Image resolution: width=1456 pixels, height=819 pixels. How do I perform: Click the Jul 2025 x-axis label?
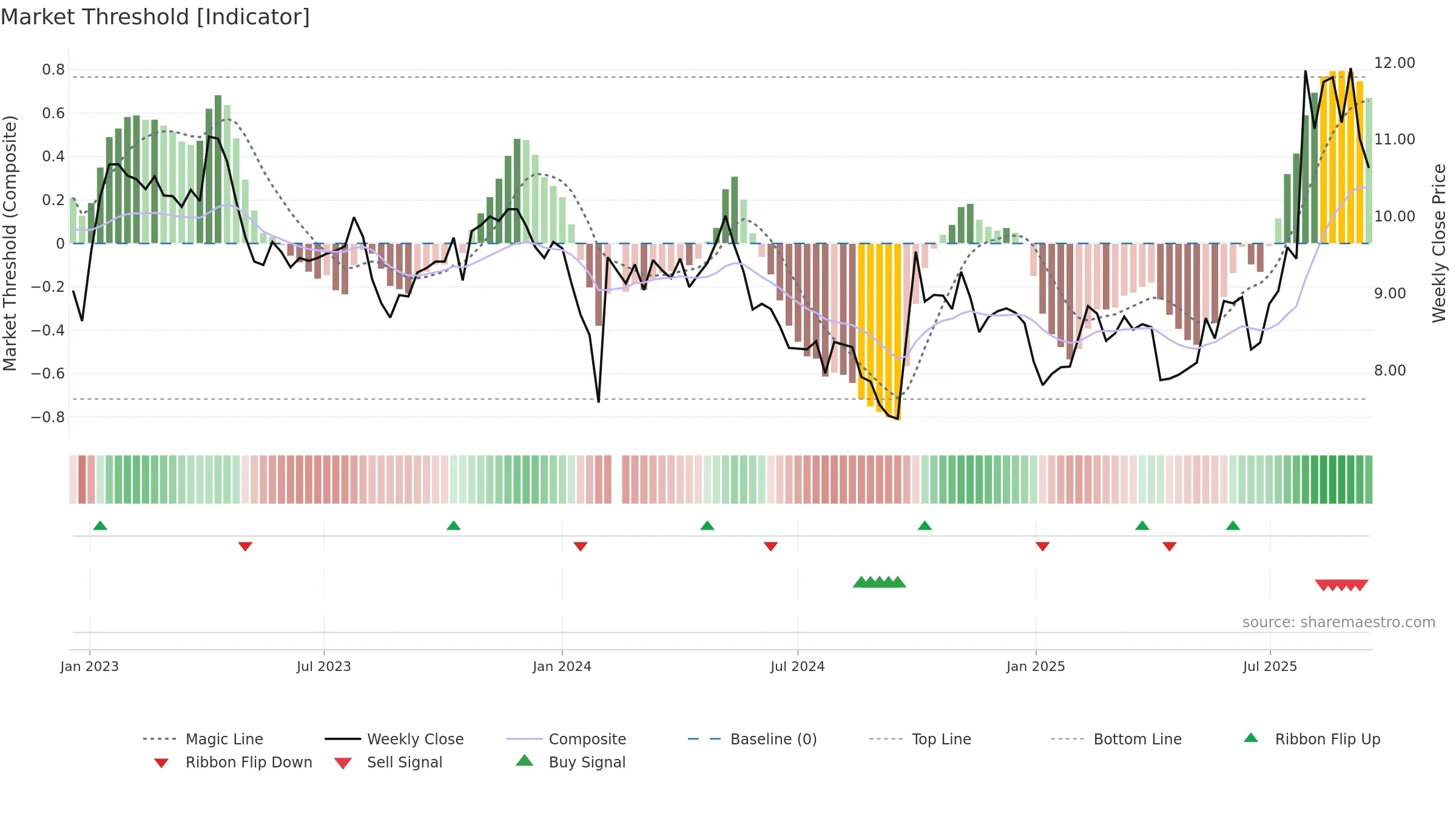coord(1270,666)
